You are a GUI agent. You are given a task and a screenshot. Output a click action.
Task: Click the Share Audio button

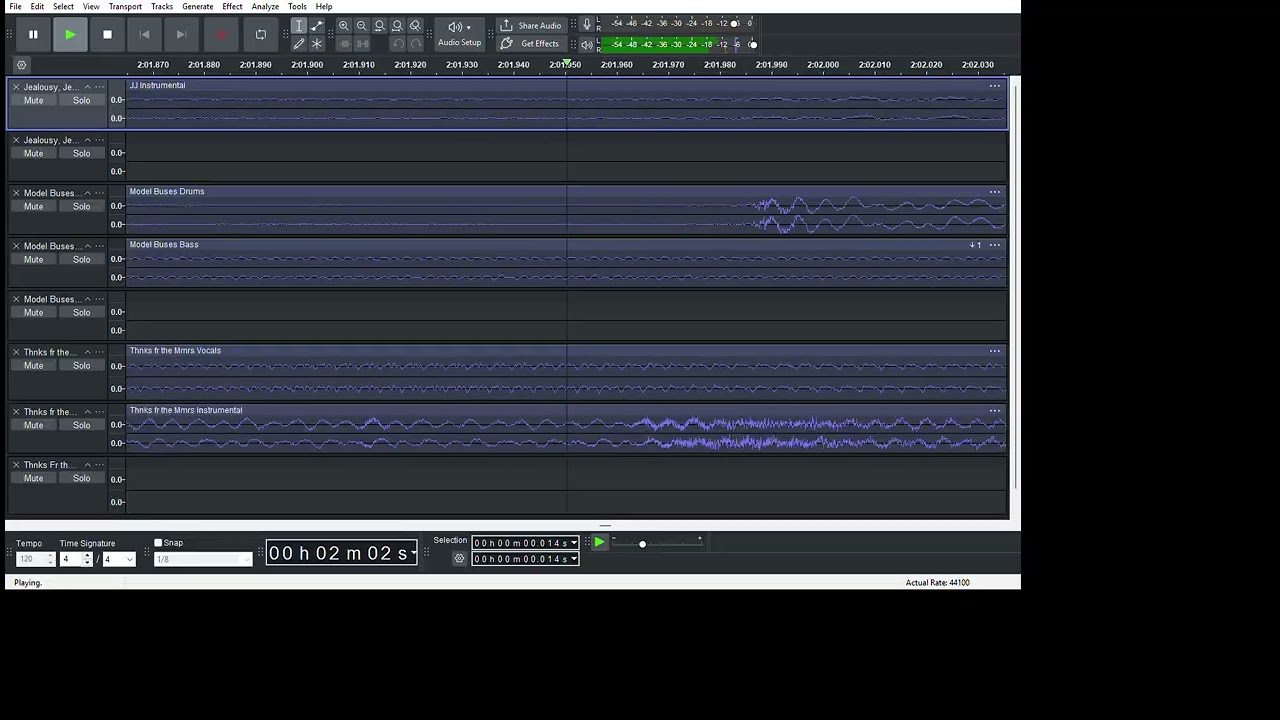532,26
